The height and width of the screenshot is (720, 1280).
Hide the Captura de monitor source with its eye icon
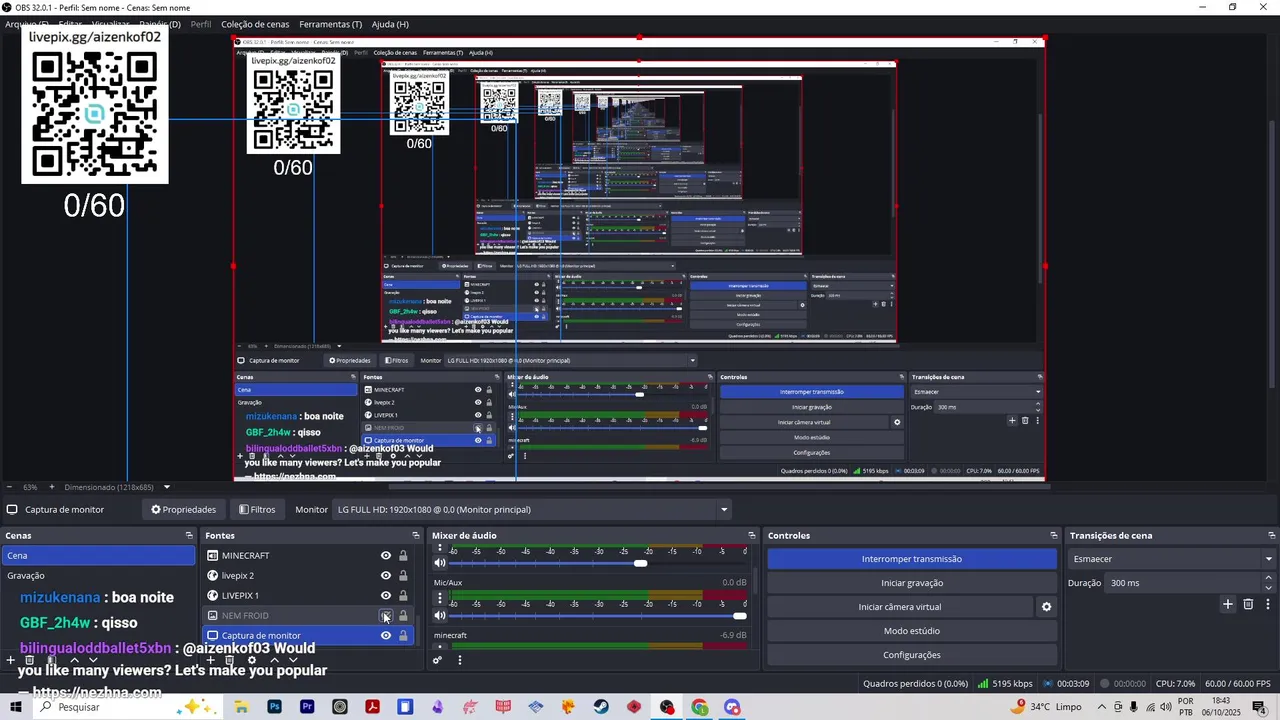(386, 636)
